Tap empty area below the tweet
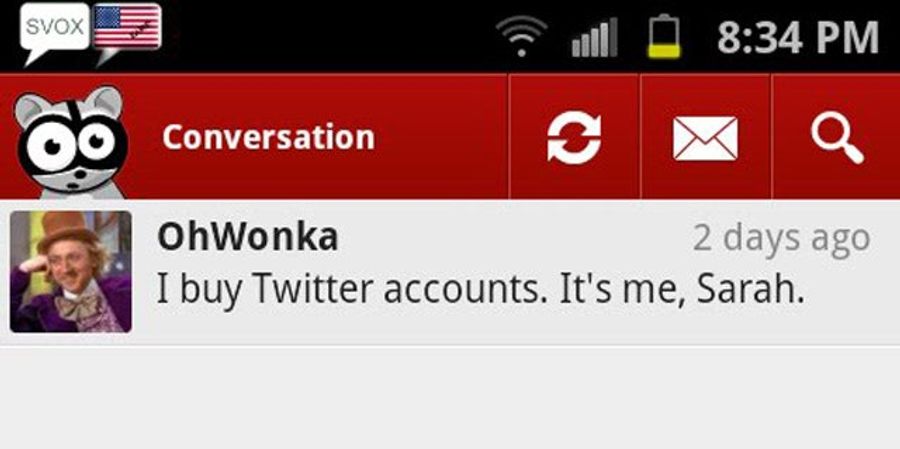Viewport: 900px width, 449px height. [x=450, y=397]
